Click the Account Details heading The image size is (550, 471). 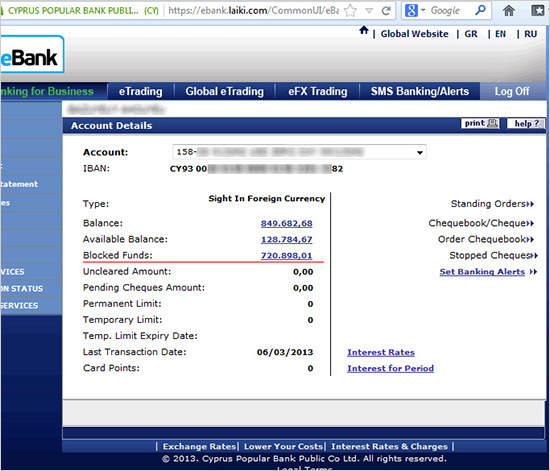pos(112,126)
